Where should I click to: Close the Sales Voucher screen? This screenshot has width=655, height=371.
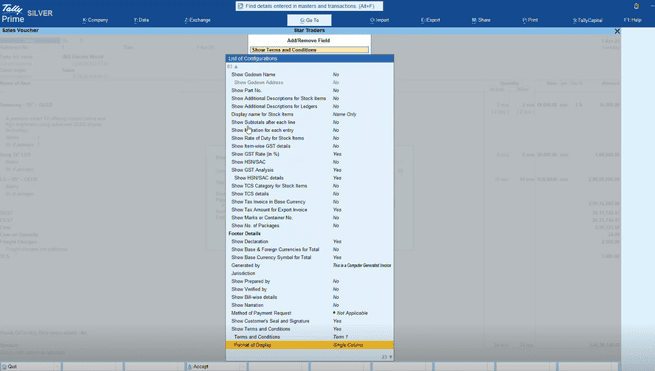tap(617, 31)
